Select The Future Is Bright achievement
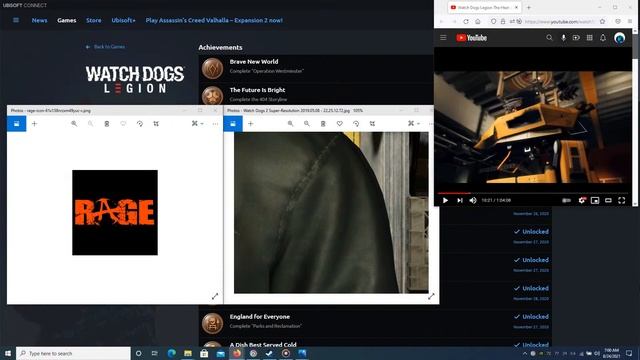The width and height of the screenshot is (640, 360). click(x=316, y=94)
